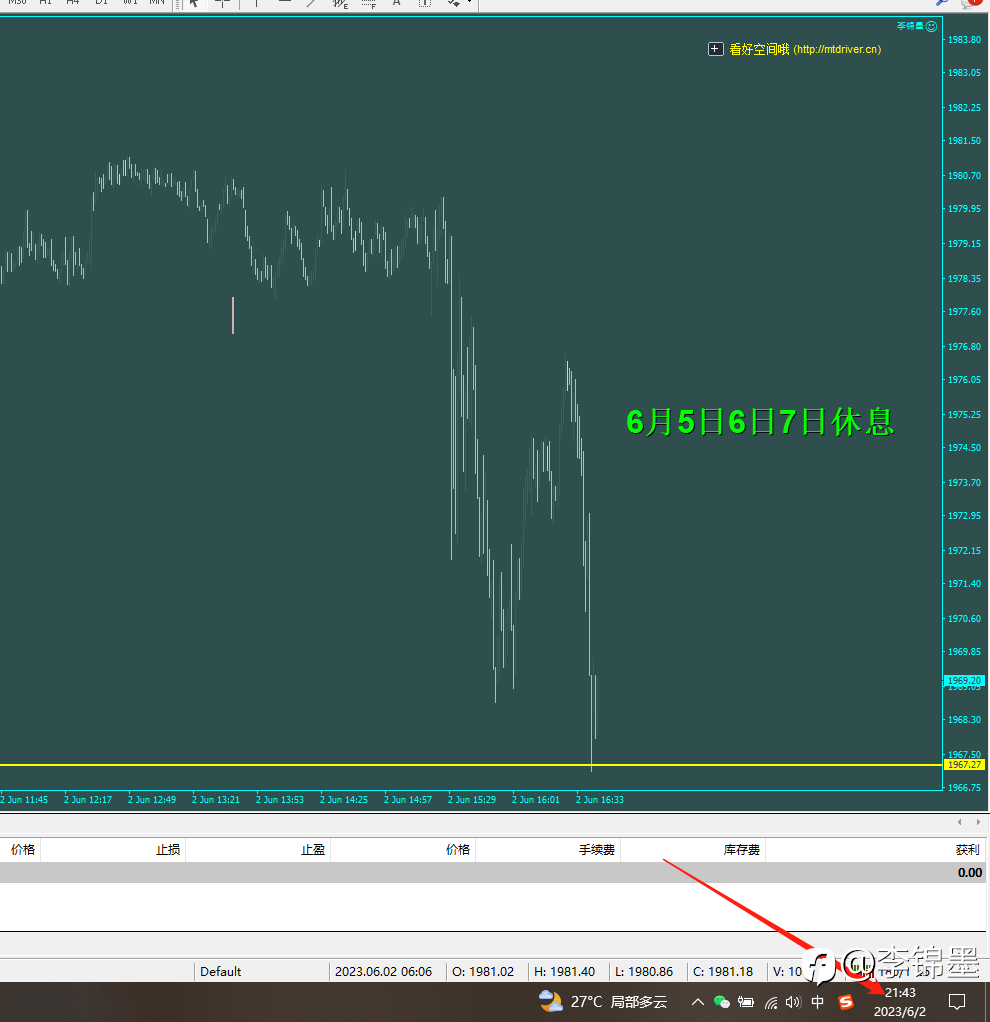Click the 1983.80 price scale label
The image size is (990, 1022).
(964, 40)
